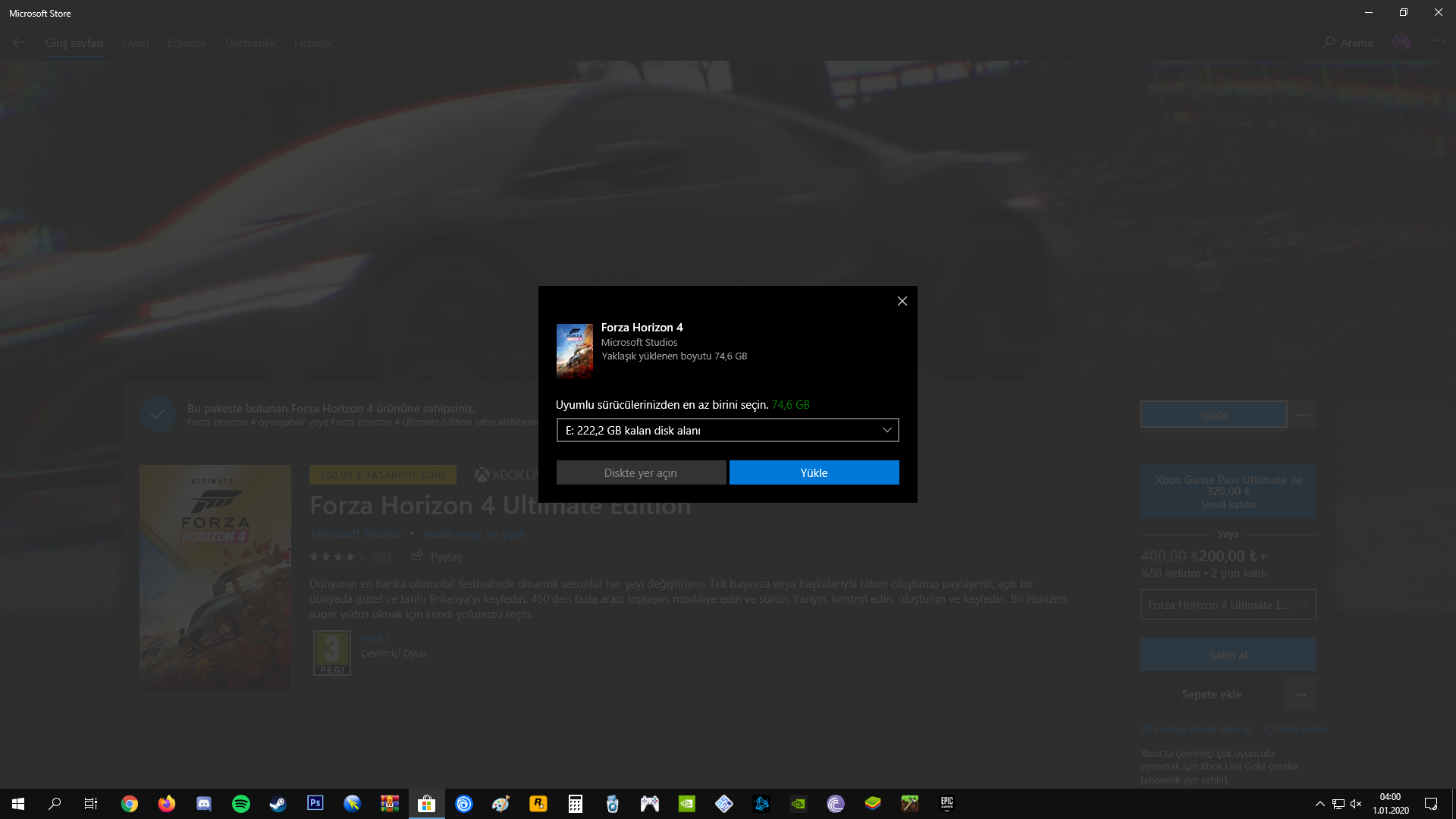The height and width of the screenshot is (819, 1456).
Task: Show hidden system tray icons
Action: tap(1319, 804)
